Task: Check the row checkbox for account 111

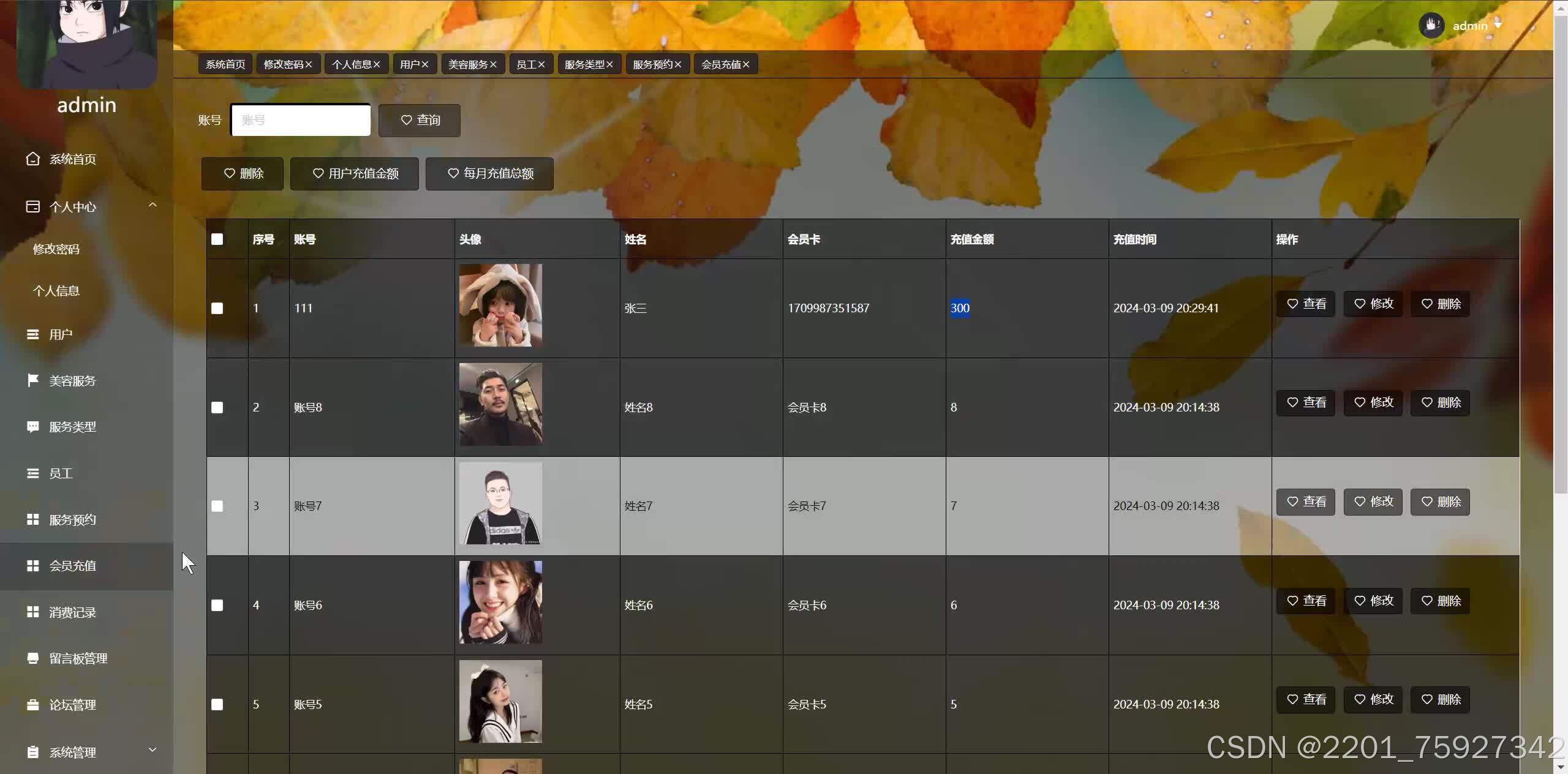Action: pos(217,308)
